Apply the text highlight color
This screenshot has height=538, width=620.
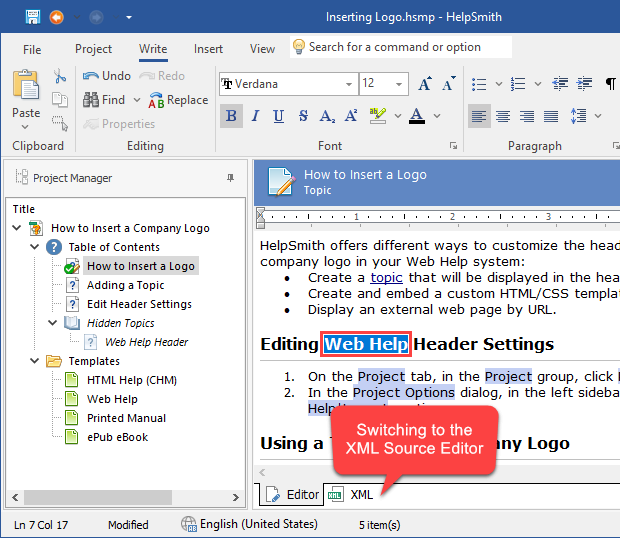tap(378, 116)
